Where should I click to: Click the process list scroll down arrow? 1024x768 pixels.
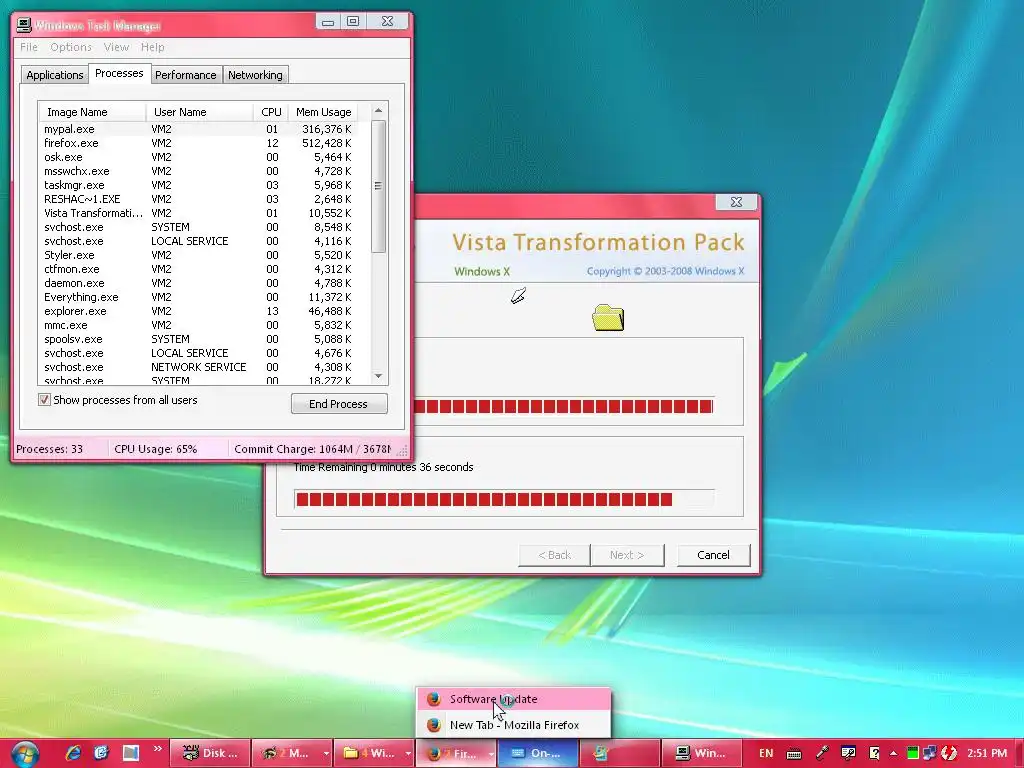[378, 376]
